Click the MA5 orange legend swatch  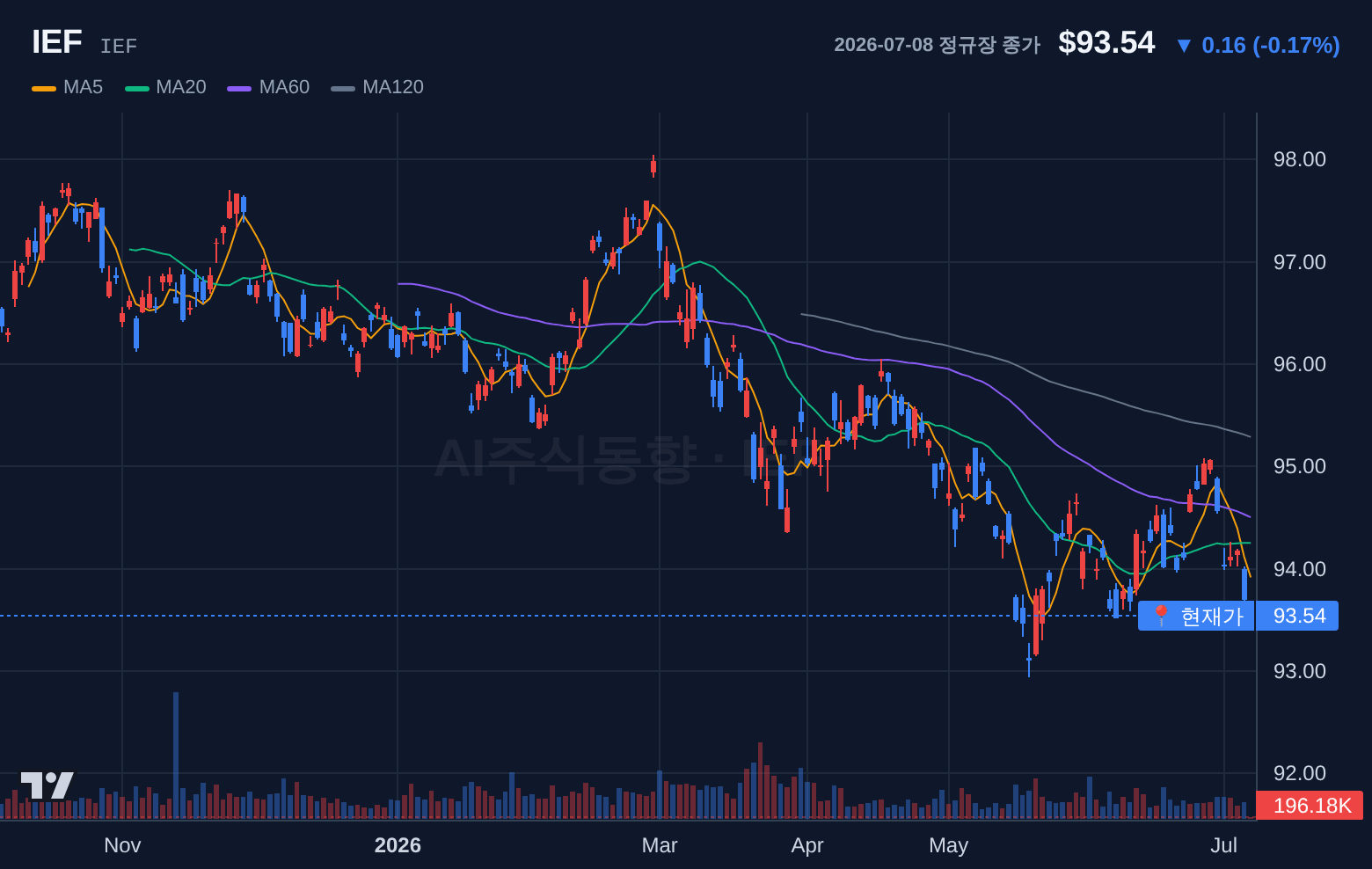44,88
